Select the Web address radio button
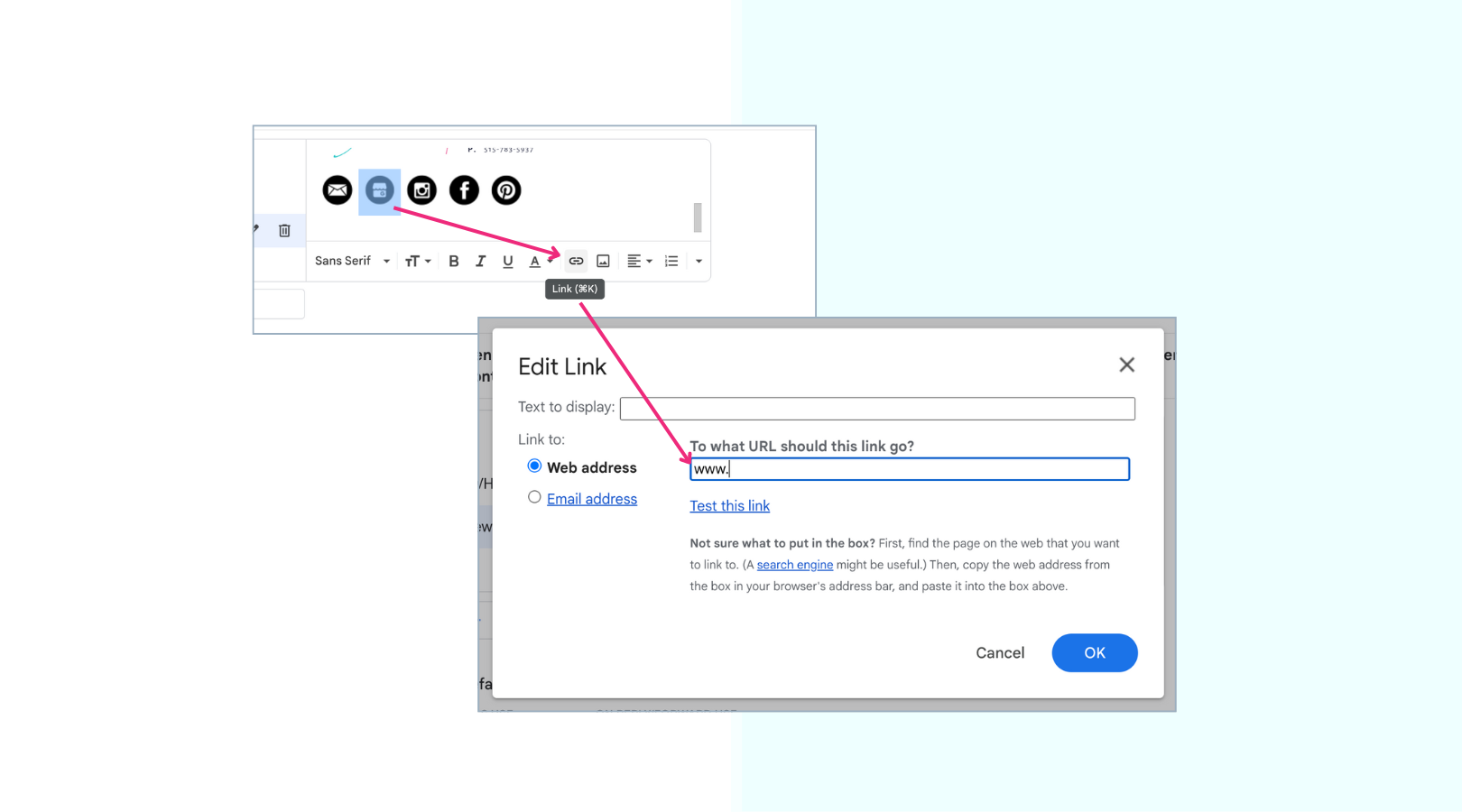Viewport: 1462px width, 812px height. click(x=534, y=466)
